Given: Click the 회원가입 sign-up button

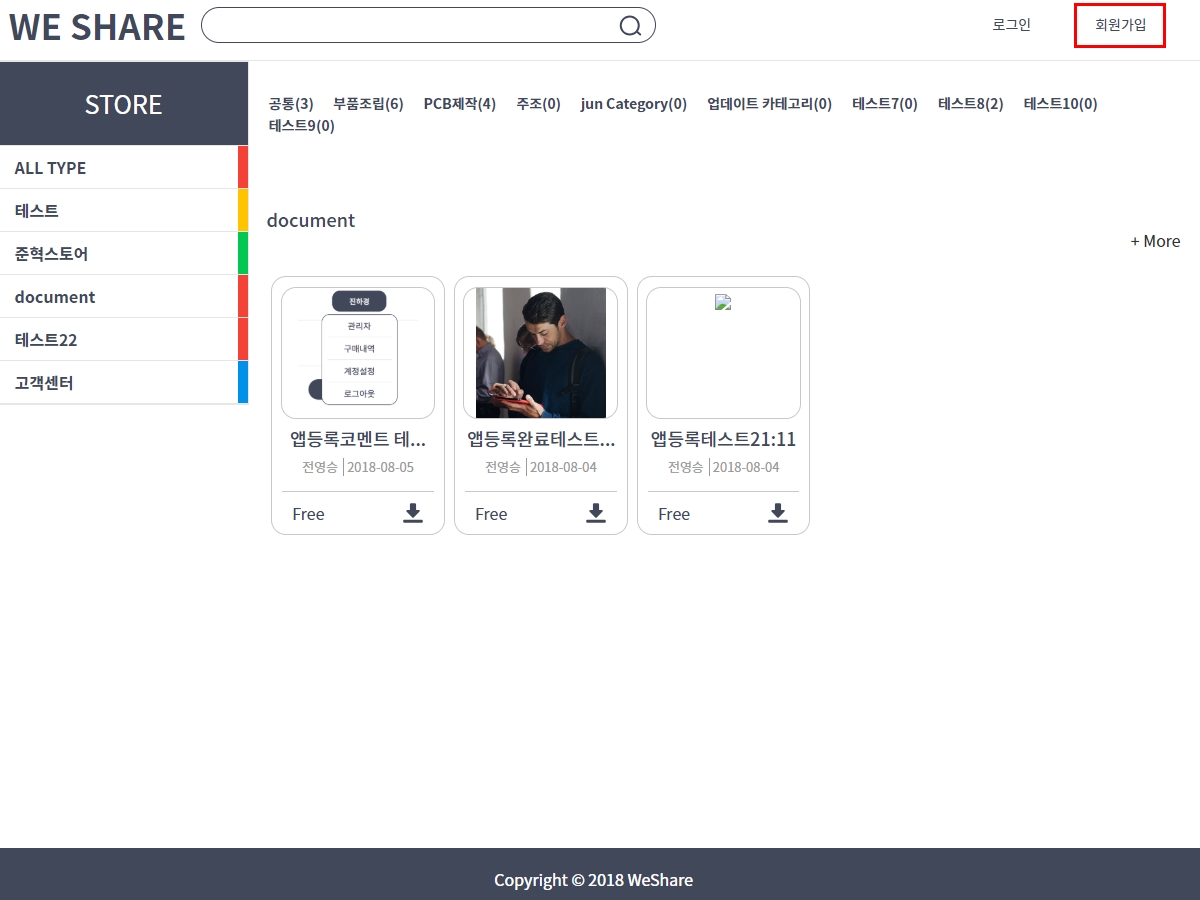Looking at the screenshot, I should click(x=1120, y=25).
